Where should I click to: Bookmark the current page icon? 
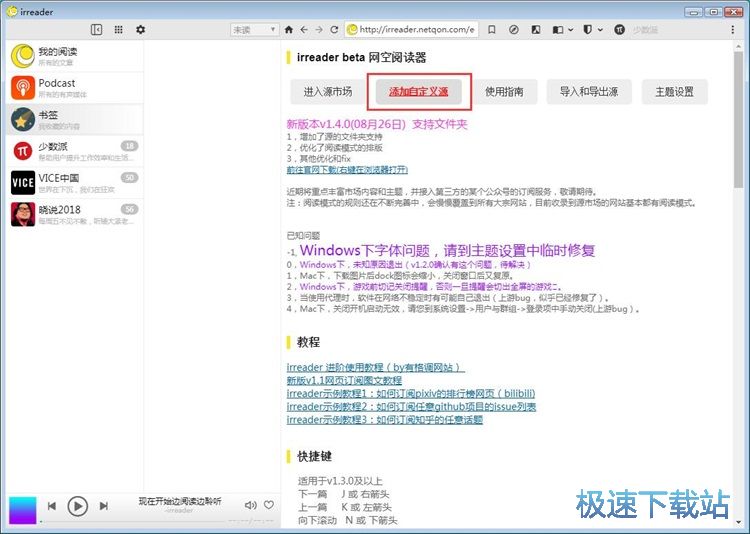[x=491, y=30]
